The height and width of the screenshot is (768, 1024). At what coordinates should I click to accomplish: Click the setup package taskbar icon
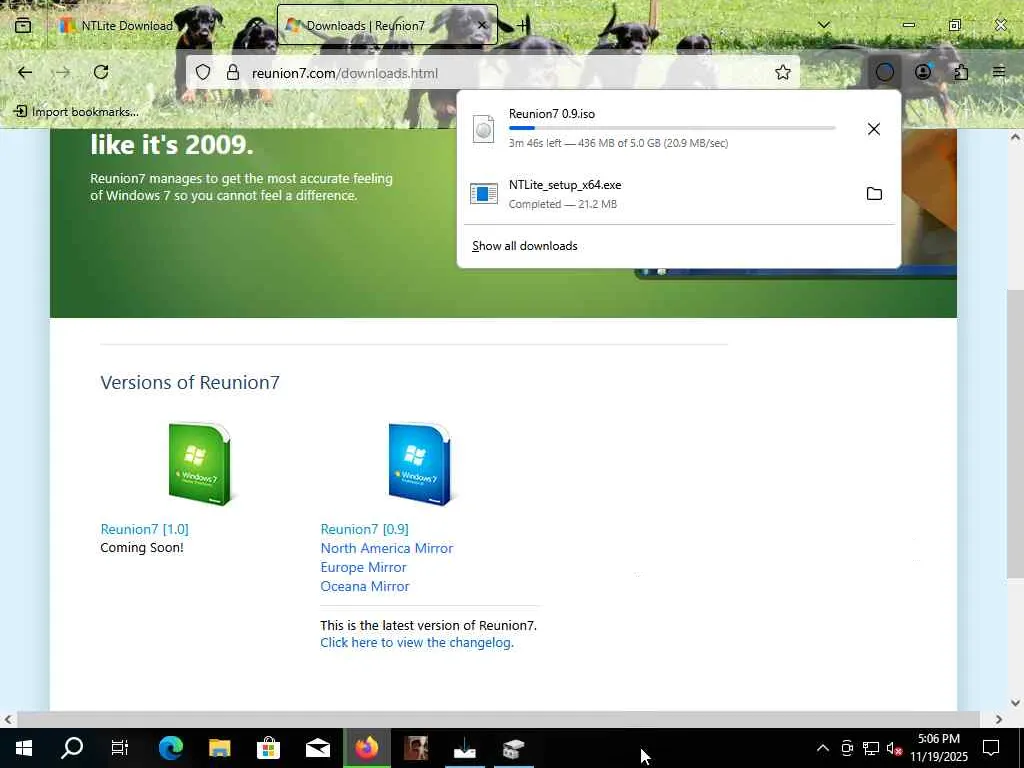(513, 748)
